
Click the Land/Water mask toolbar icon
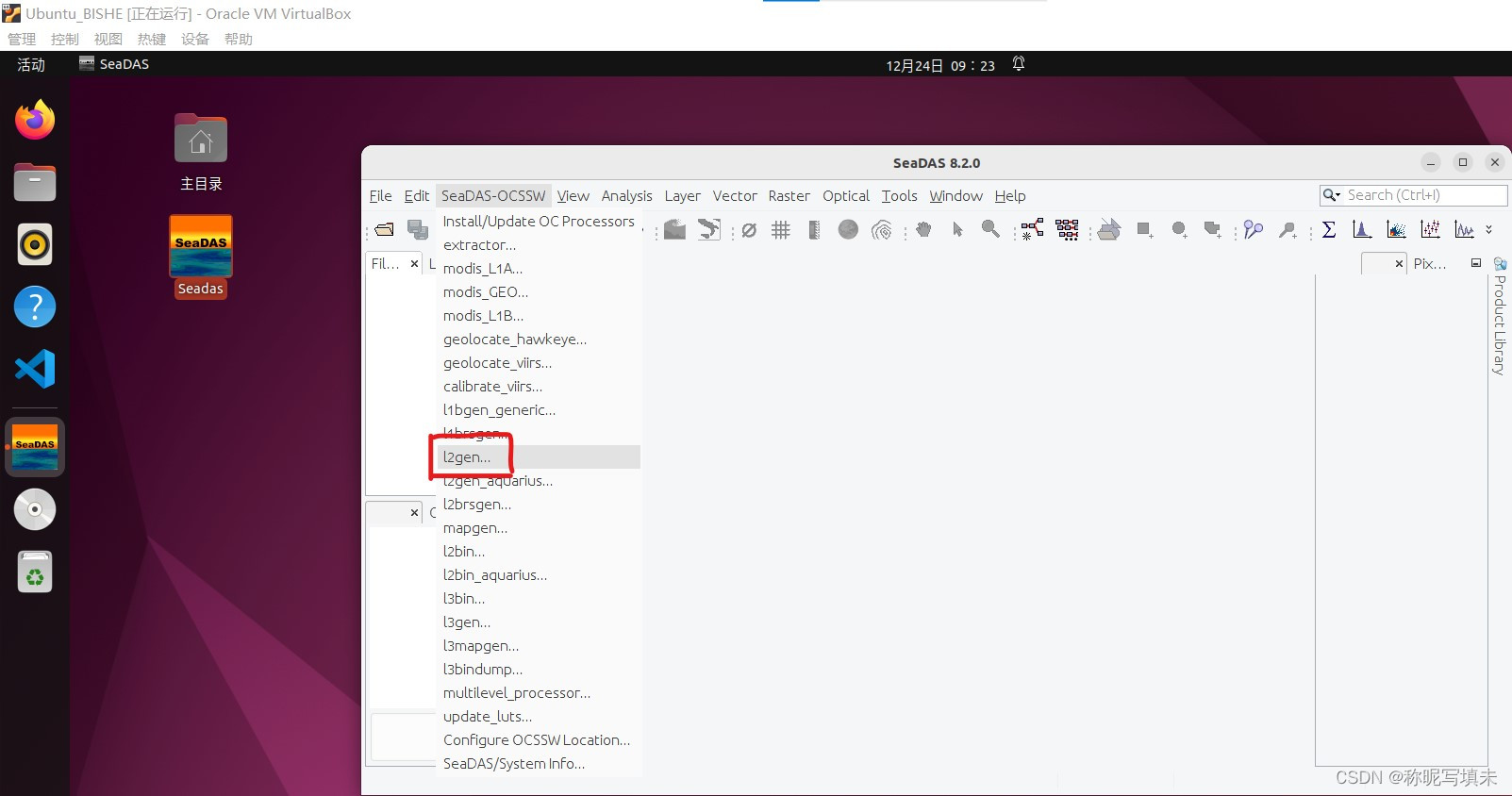pyautogui.click(x=674, y=229)
